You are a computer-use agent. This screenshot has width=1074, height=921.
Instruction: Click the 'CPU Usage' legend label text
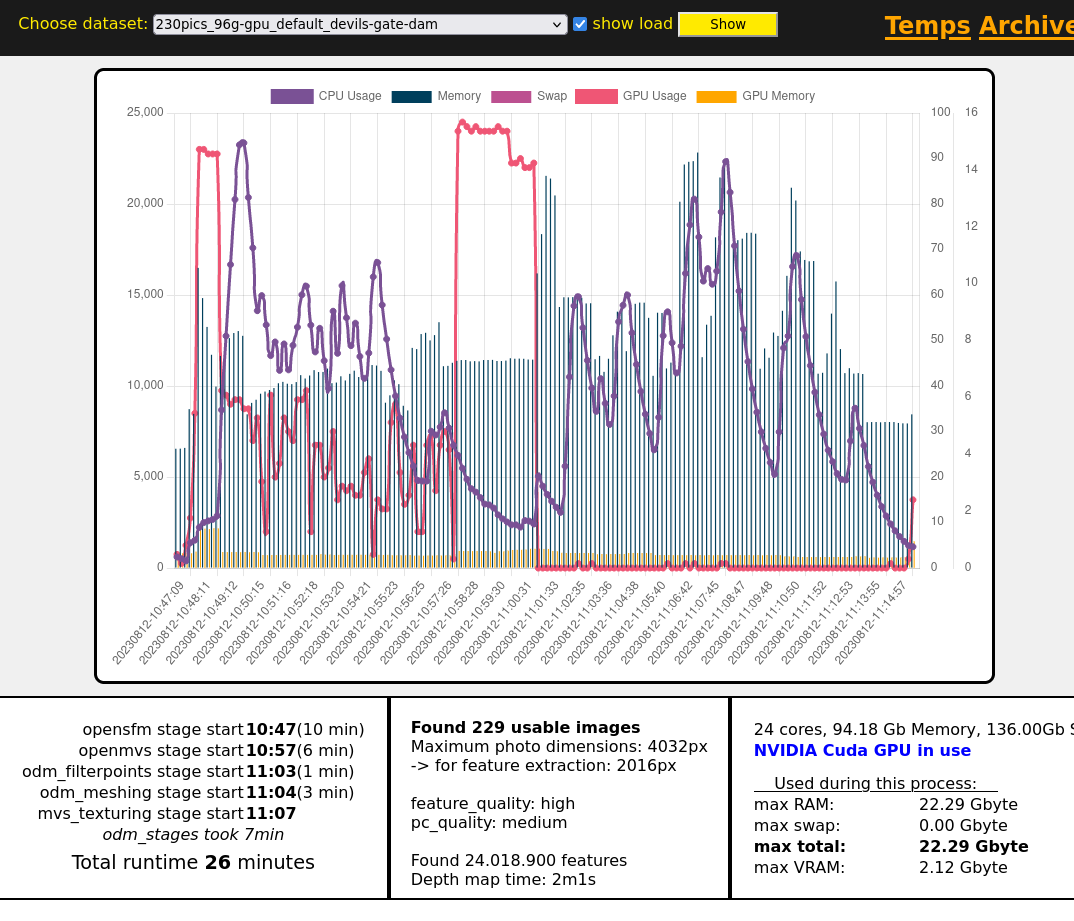click(x=350, y=96)
